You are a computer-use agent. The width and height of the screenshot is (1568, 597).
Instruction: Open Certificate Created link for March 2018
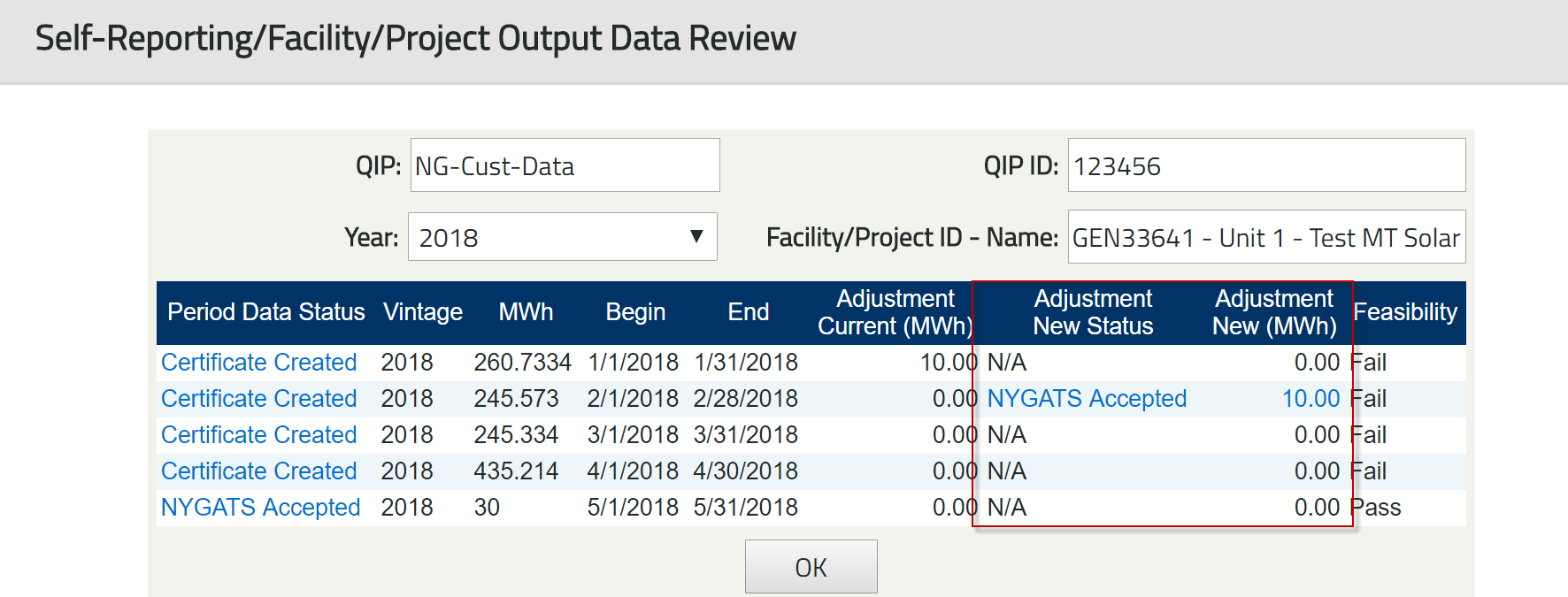[258, 435]
